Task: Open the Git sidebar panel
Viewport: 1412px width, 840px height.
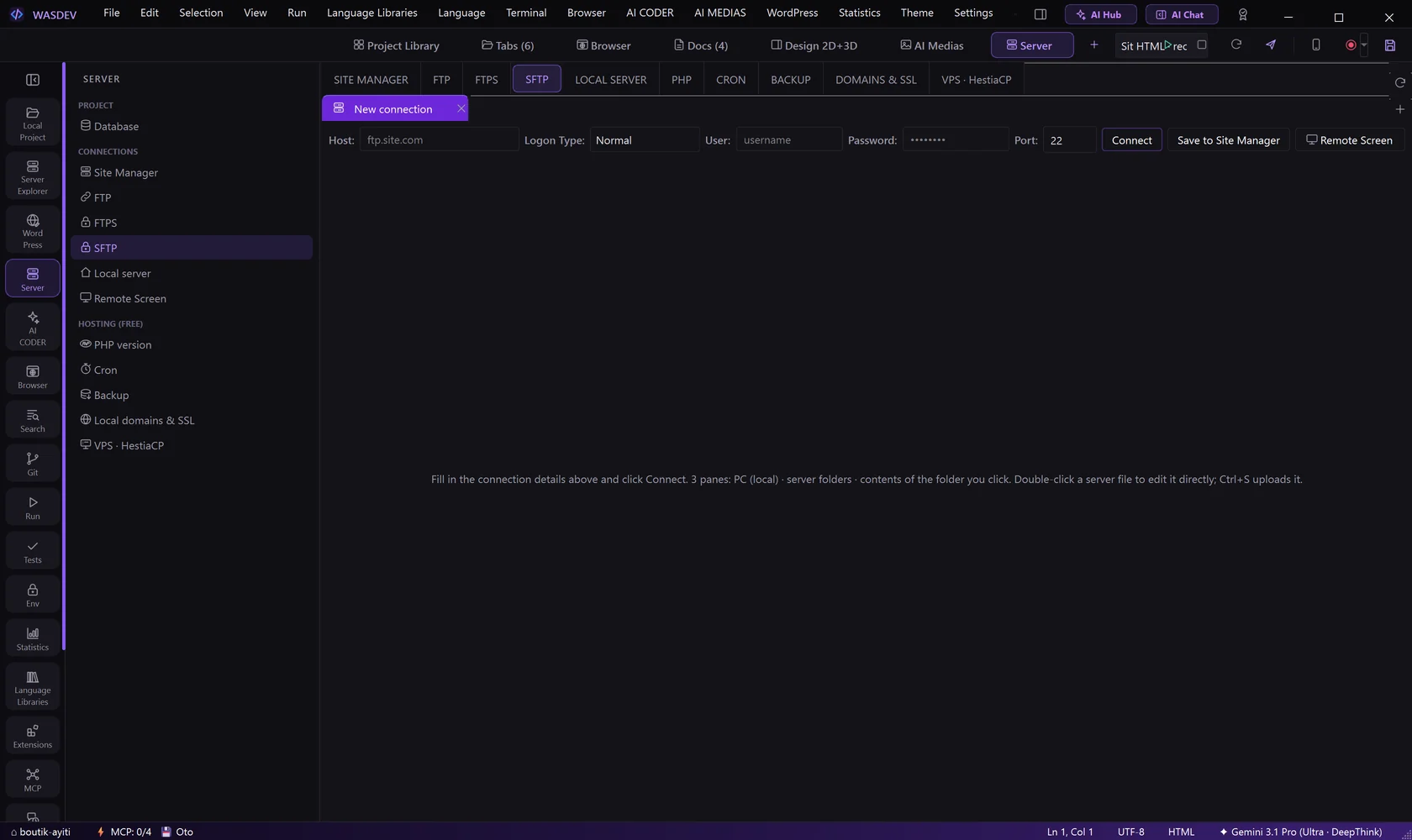Action: click(33, 465)
